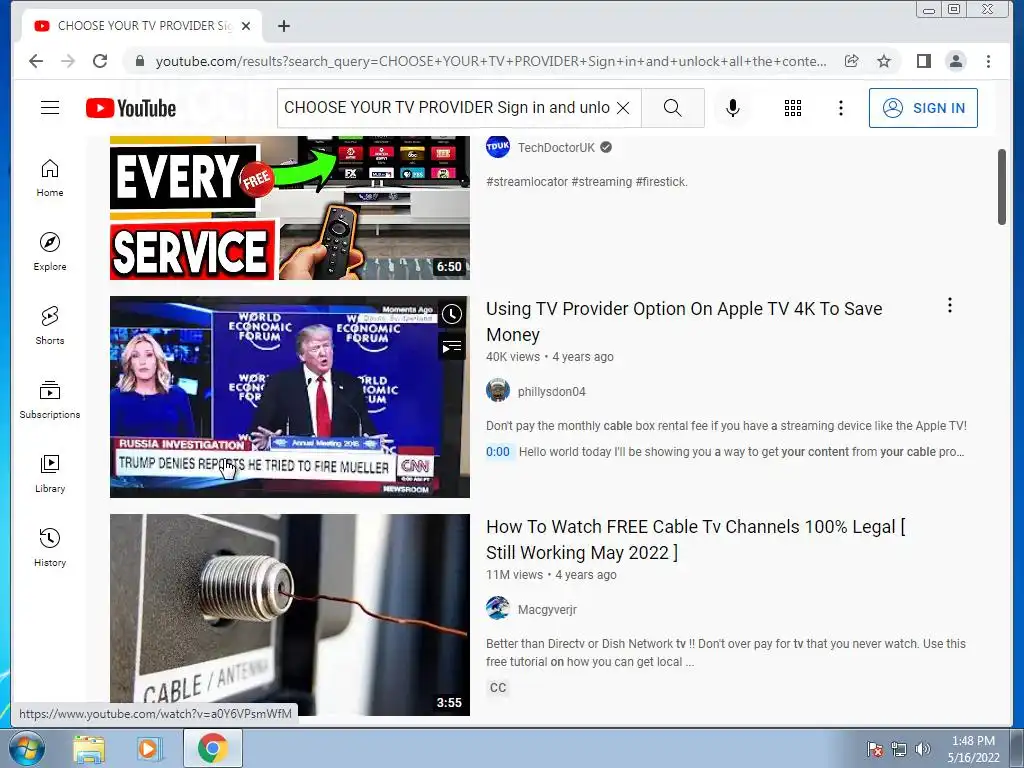1024x768 pixels.
Task: Open History in the sidebar
Action: coord(50,547)
